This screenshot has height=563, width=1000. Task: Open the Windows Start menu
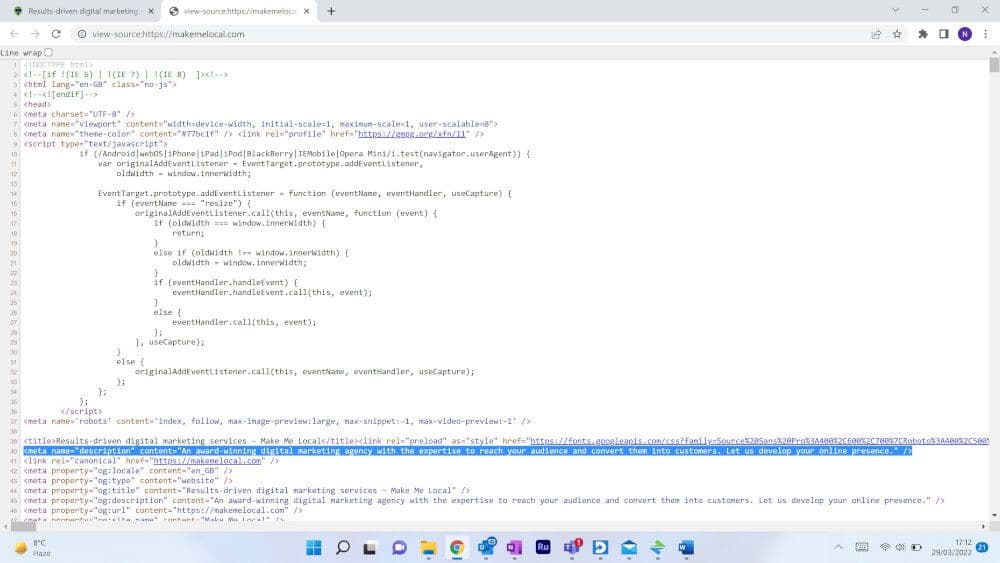click(313, 547)
